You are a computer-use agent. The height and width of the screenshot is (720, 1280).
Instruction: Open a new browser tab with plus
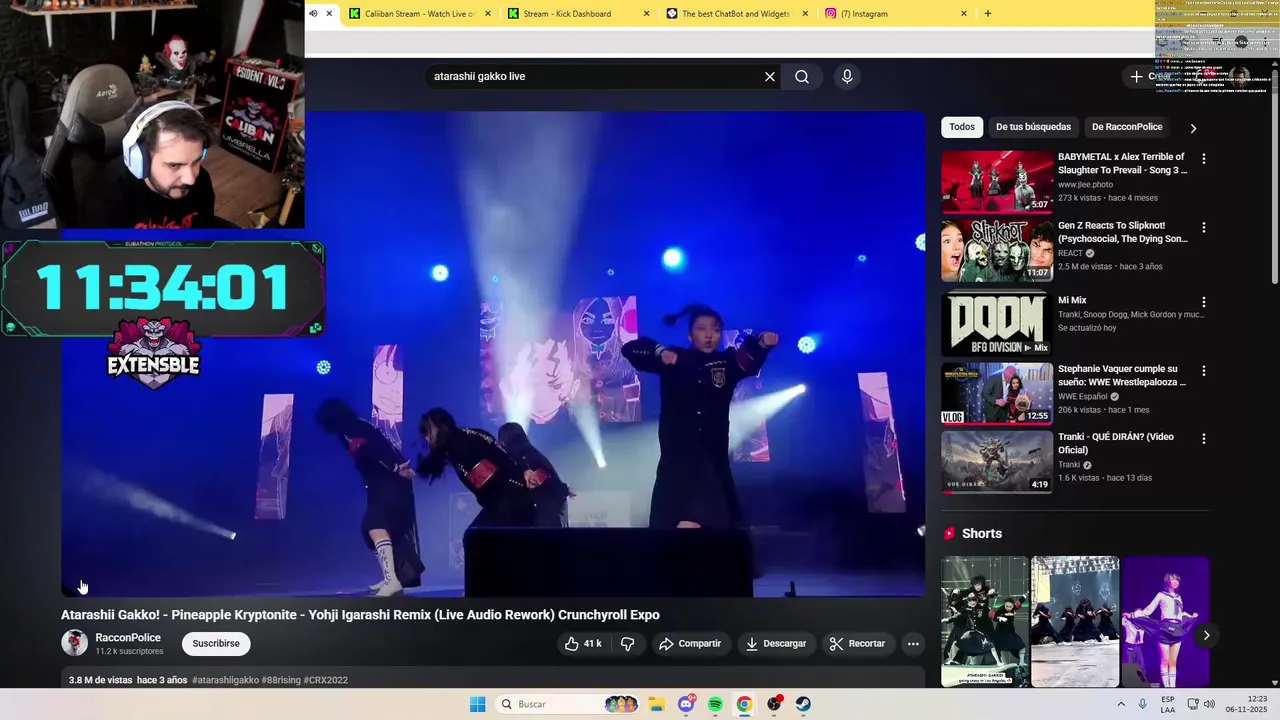pyautogui.click(x=988, y=14)
